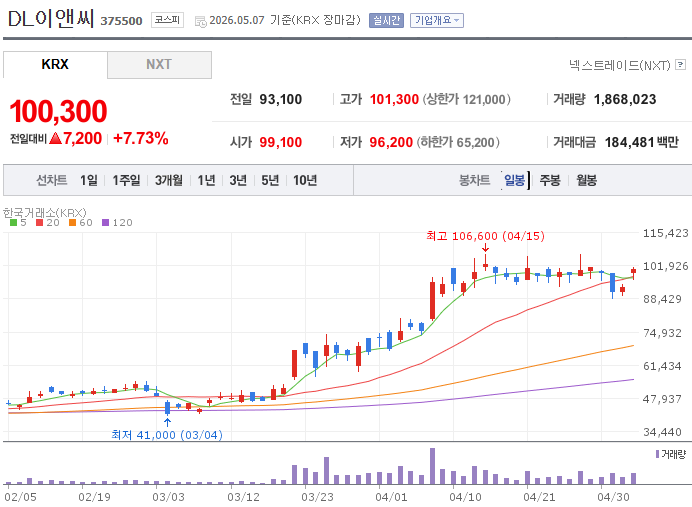Click the red 20-day moving average swatch

pyautogui.click(x=40, y=223)
